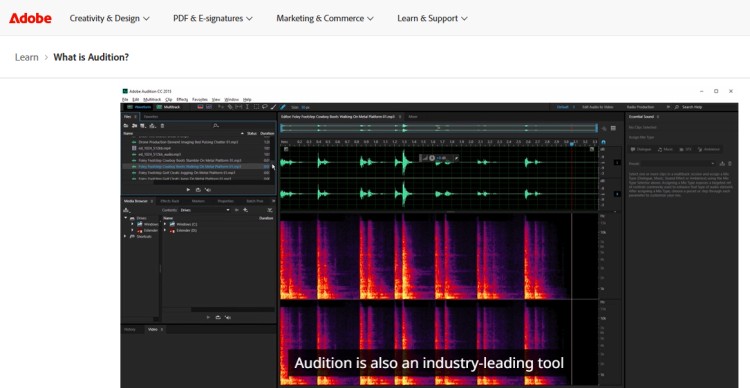Select the Marquee Selection tool
The height and width of the screenshot is (388, 750).
(256, 107)
